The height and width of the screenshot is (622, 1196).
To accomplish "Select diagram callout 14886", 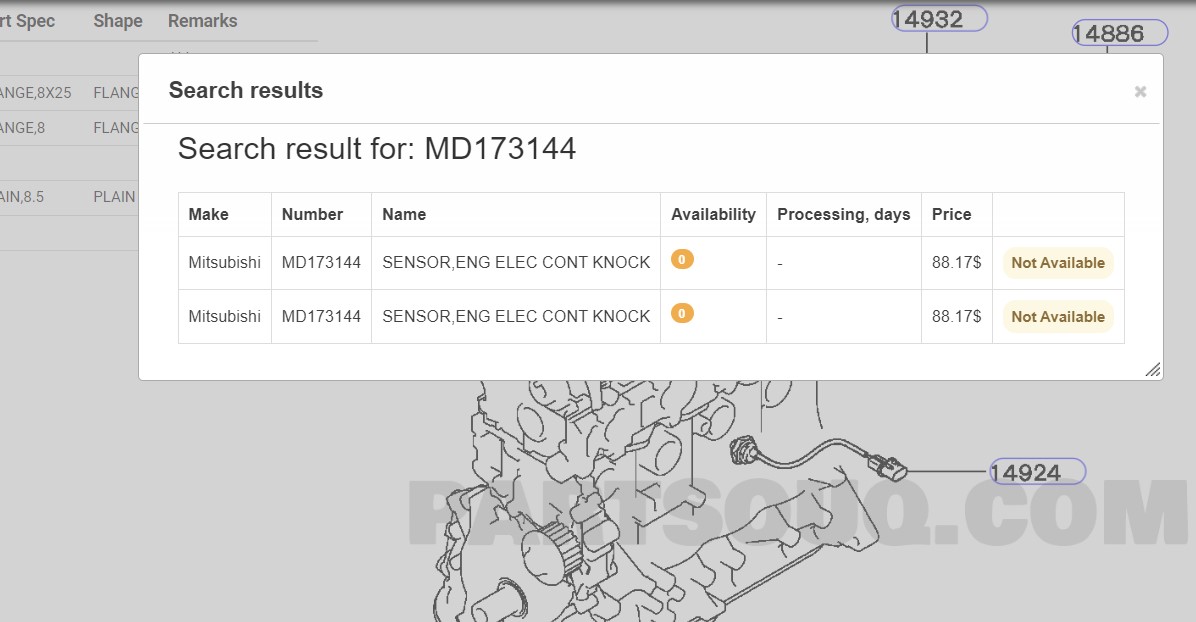I will coord(1120,33).
